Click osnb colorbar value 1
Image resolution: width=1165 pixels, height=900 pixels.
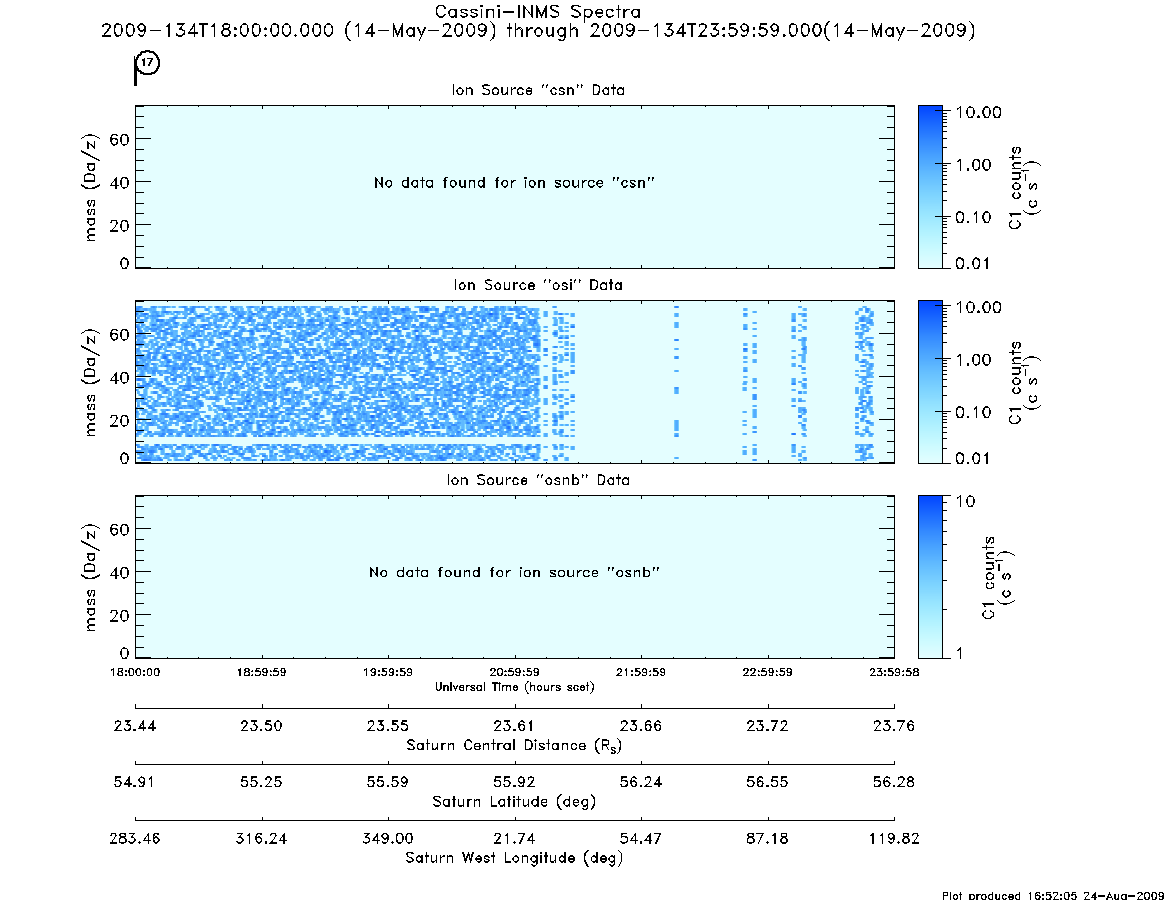[x=959, y=653]
